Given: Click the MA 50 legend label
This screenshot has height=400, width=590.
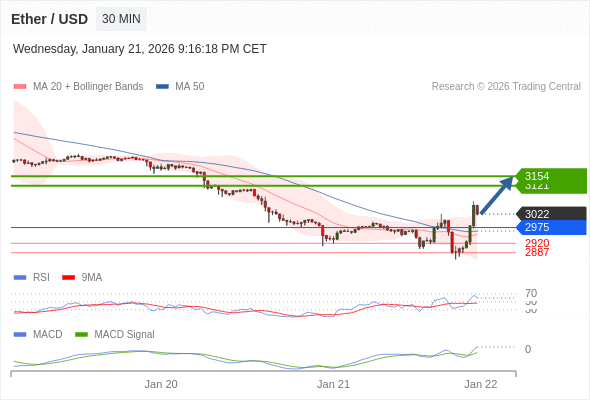Looking at the screenshot, I should [190, 87].
